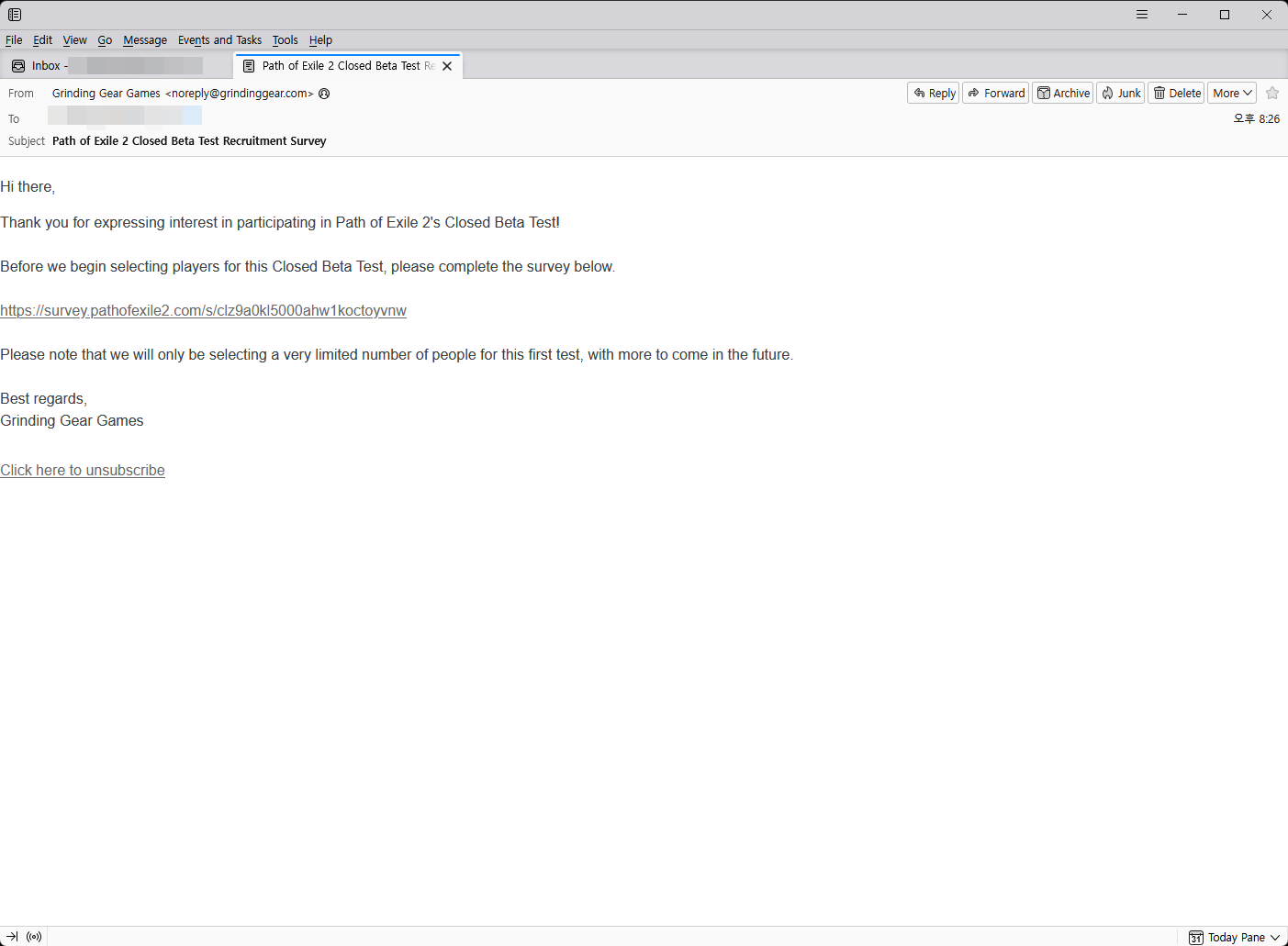Click the status bar arrow-to-bar icon
The width and height of the screenshot is (1288, 946).
click(x=12, y=937)
